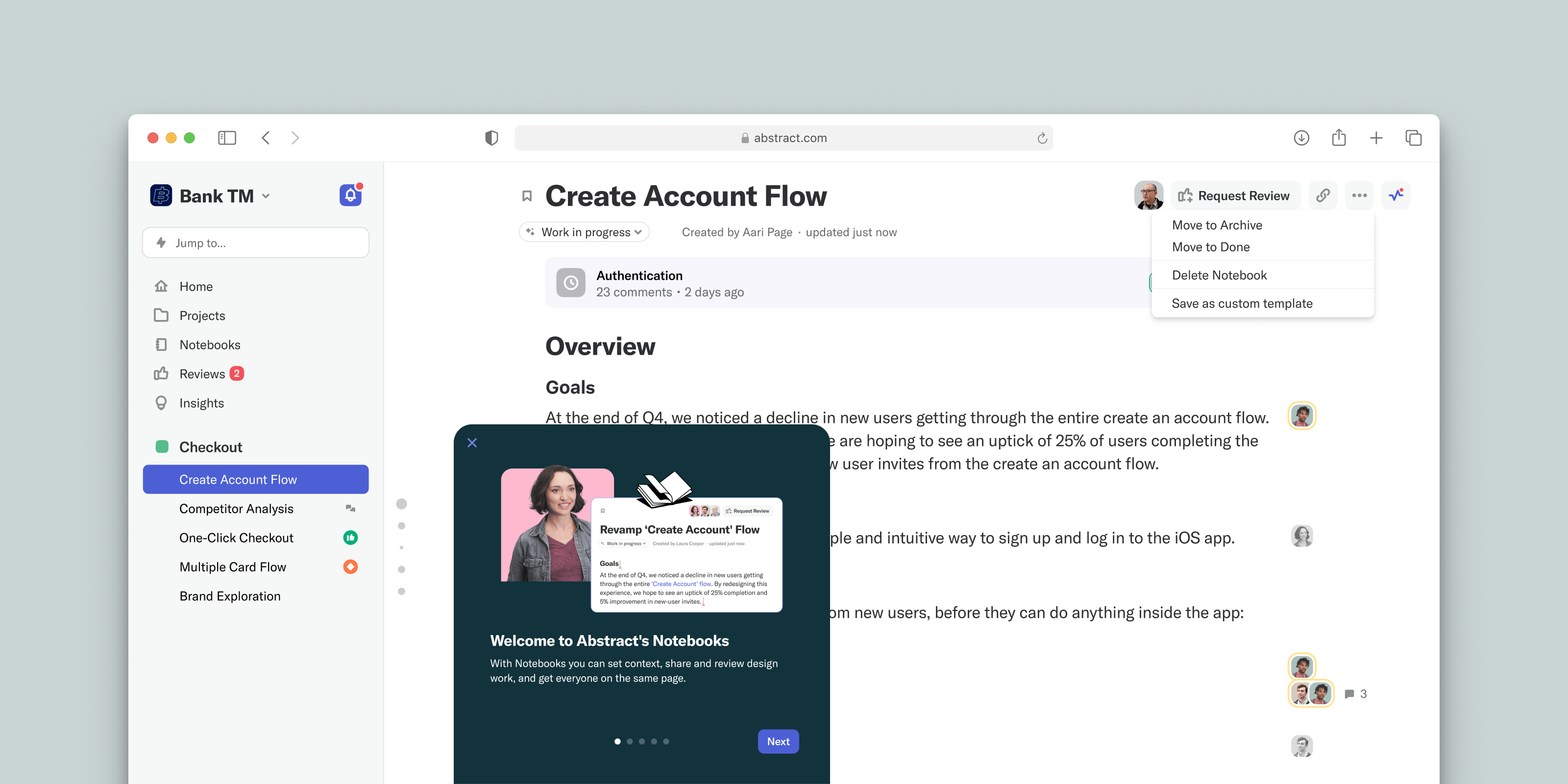
Task: Click the Competitor Analysis comments icon
Action: (351, 508)
